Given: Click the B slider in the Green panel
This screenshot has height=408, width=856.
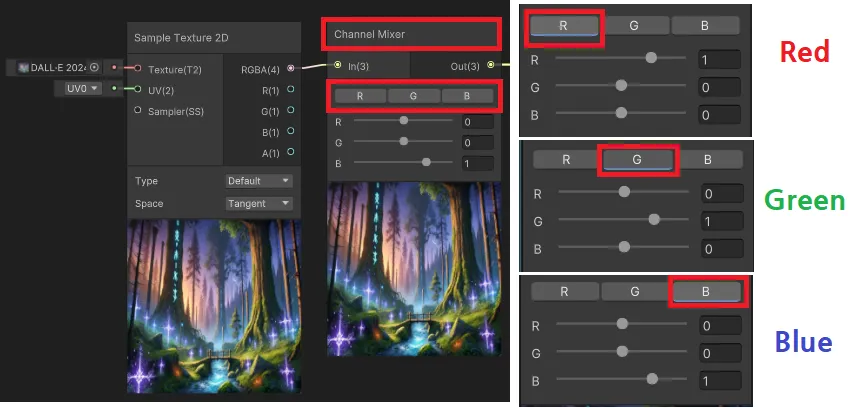Looking at the screenshot, I should pos(623,247).
